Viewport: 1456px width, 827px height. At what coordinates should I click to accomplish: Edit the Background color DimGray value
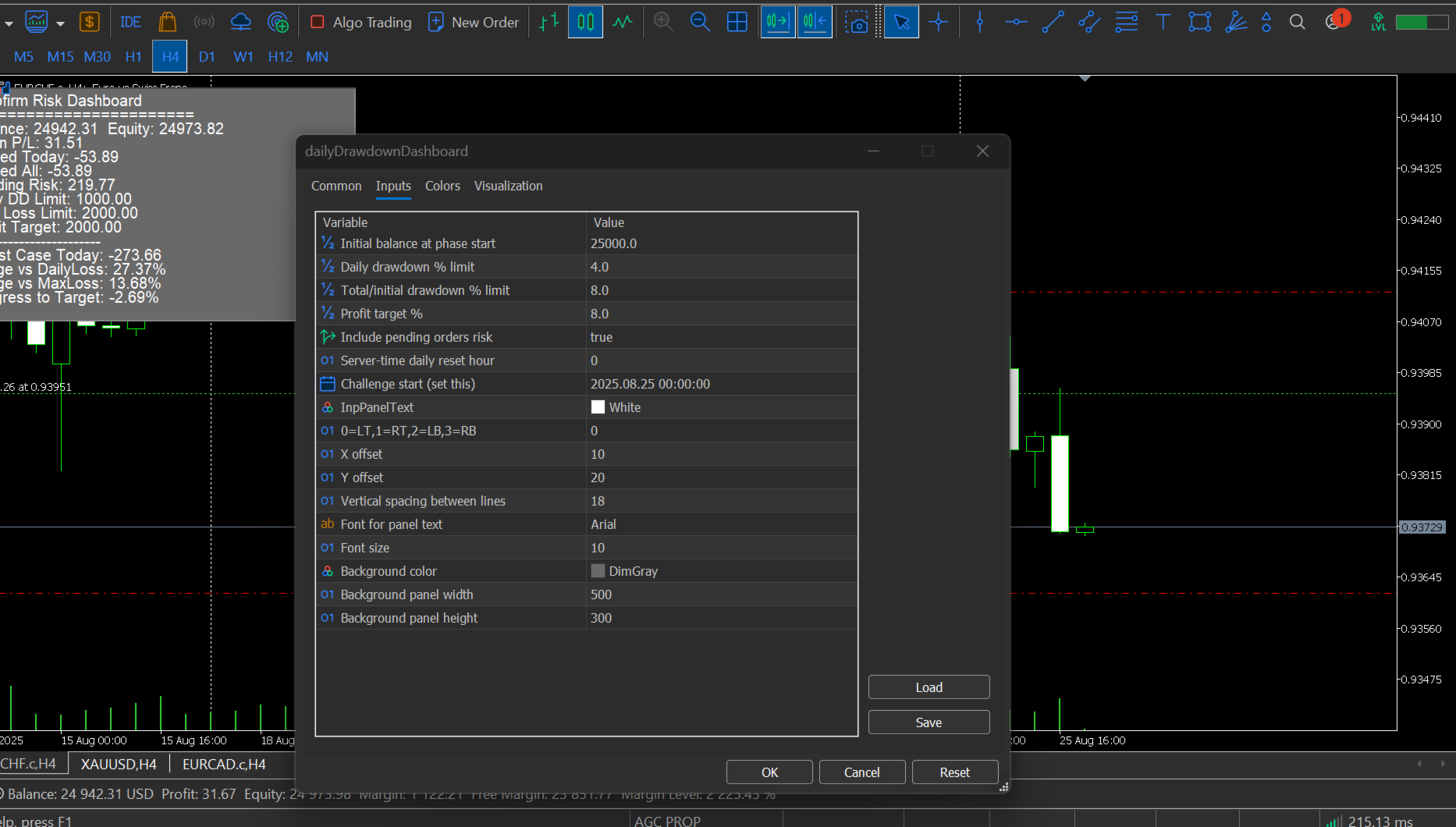[722, 571]
